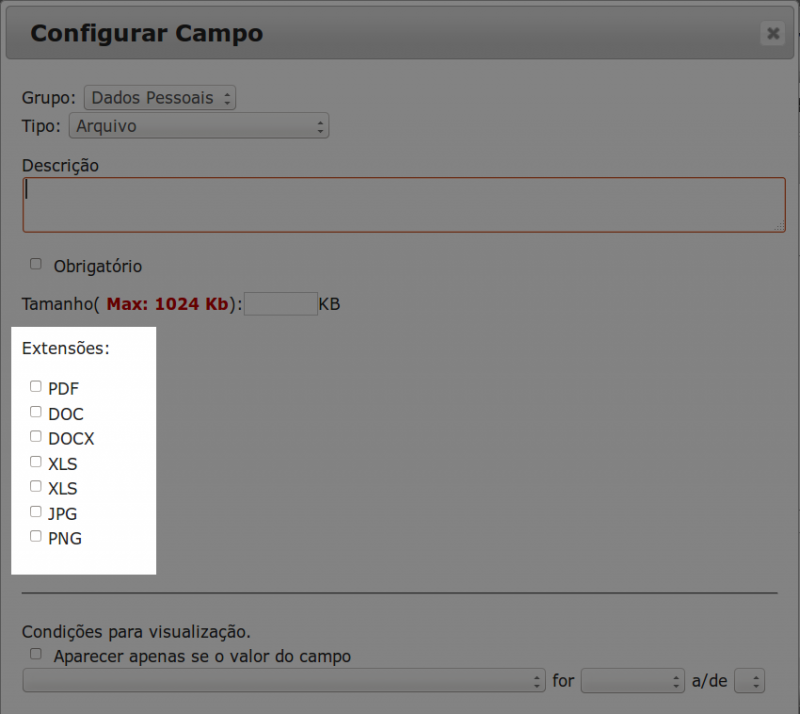Check the DOC extension option

coord(35,411)
